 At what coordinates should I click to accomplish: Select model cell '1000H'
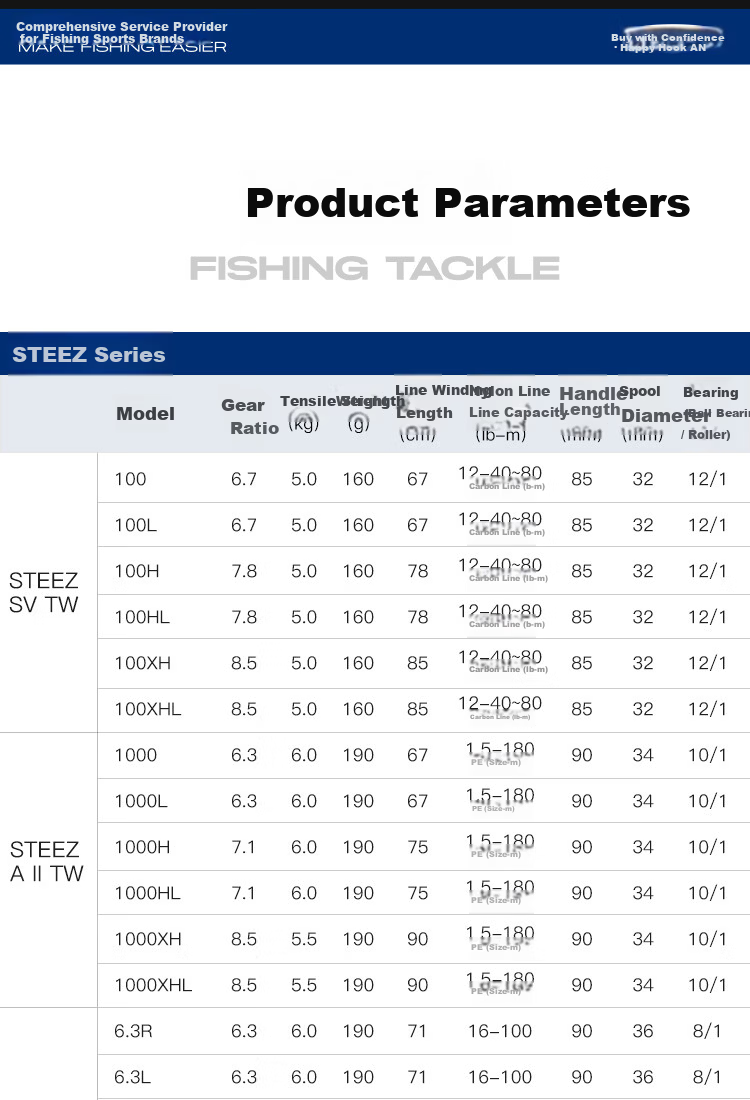point(142,847)
